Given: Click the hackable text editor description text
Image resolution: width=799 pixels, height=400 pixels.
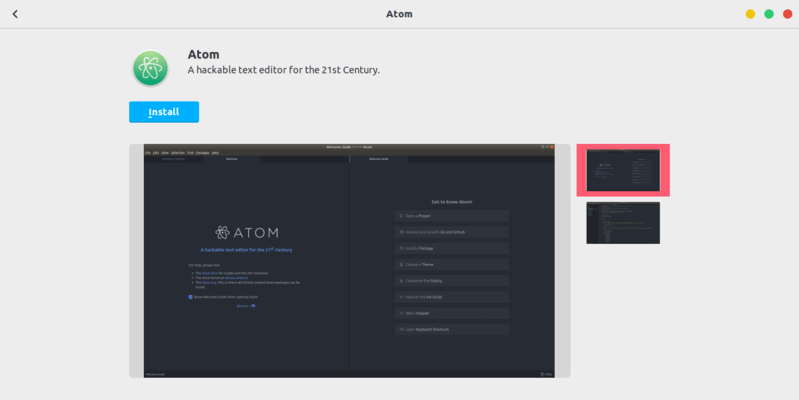Looking at the screenshot, I should (284, 70).
